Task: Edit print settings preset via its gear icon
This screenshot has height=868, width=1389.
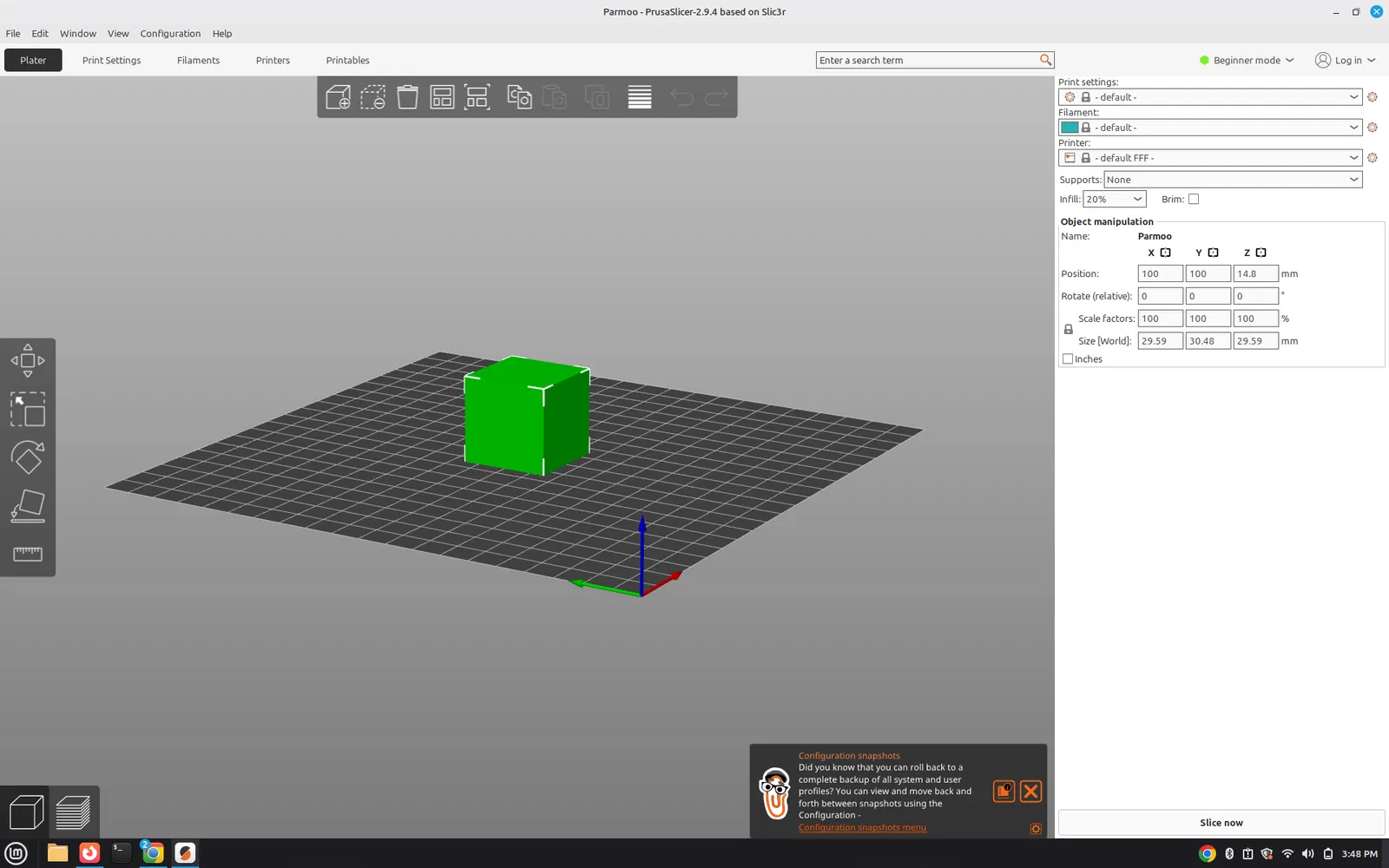Action: (x=1373, y=97)
